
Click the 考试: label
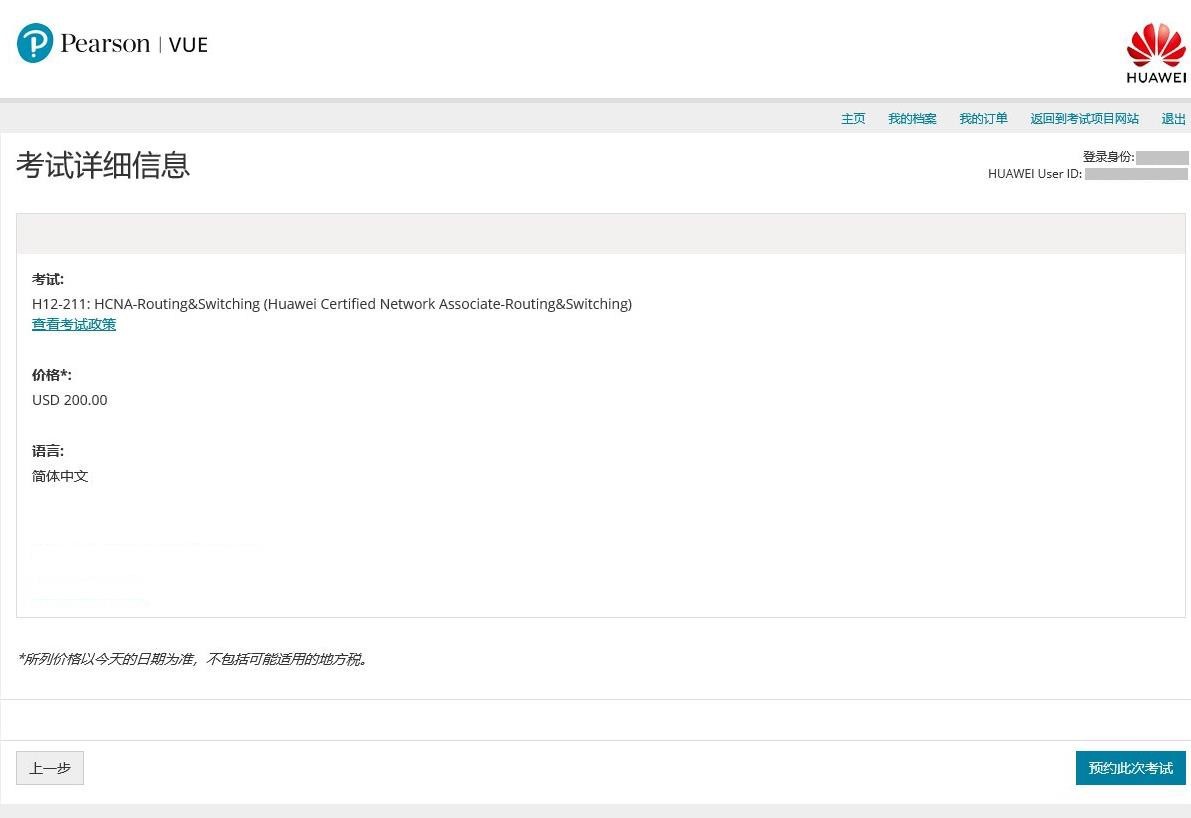[48, 280]
